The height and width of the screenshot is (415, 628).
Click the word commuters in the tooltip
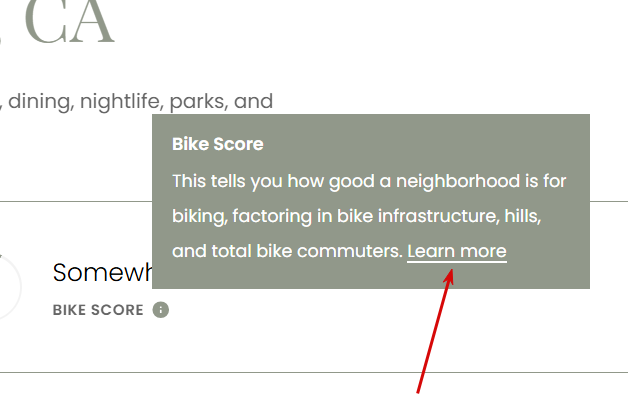[349, 252]
